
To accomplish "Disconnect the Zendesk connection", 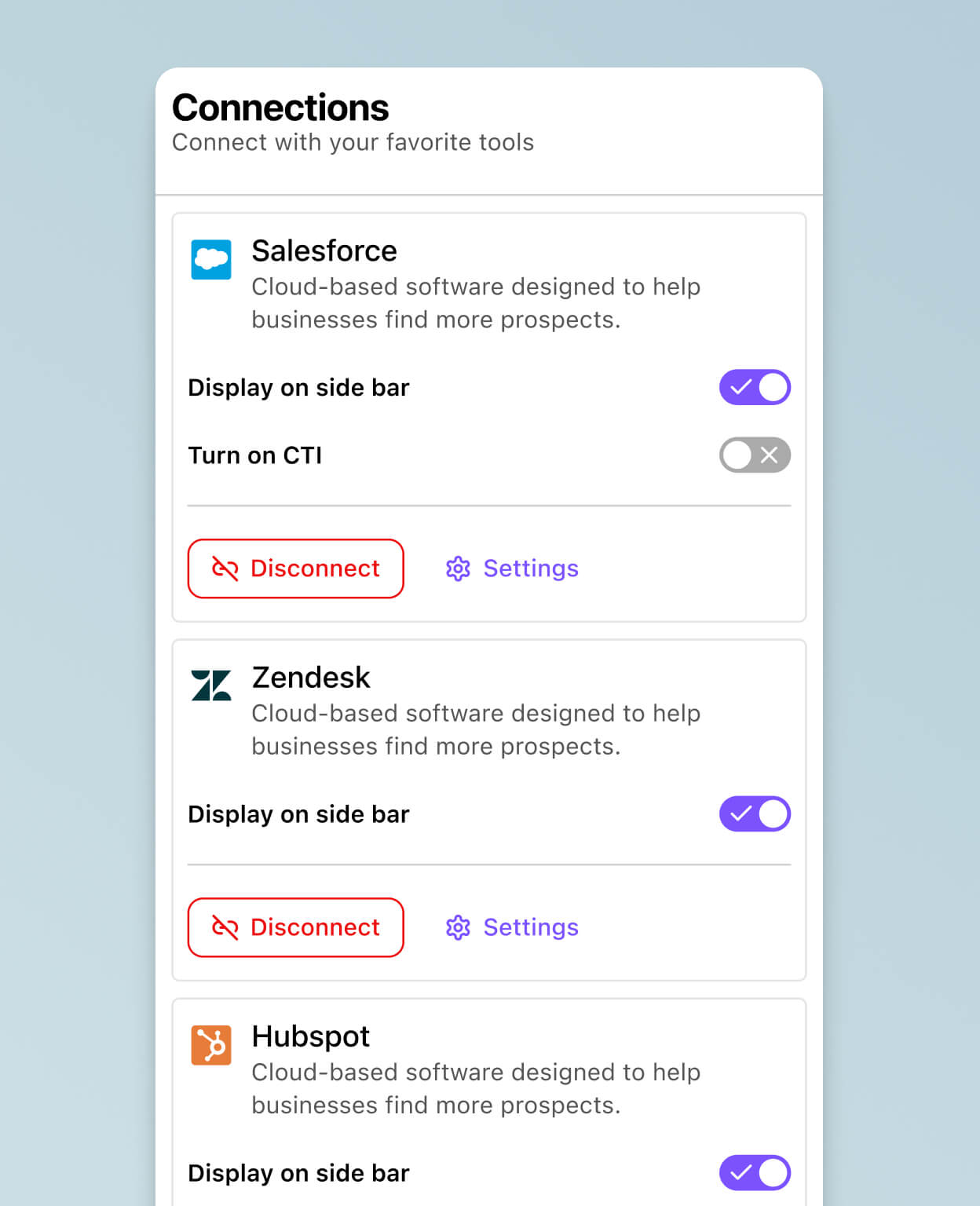I will tap(296, 927).
